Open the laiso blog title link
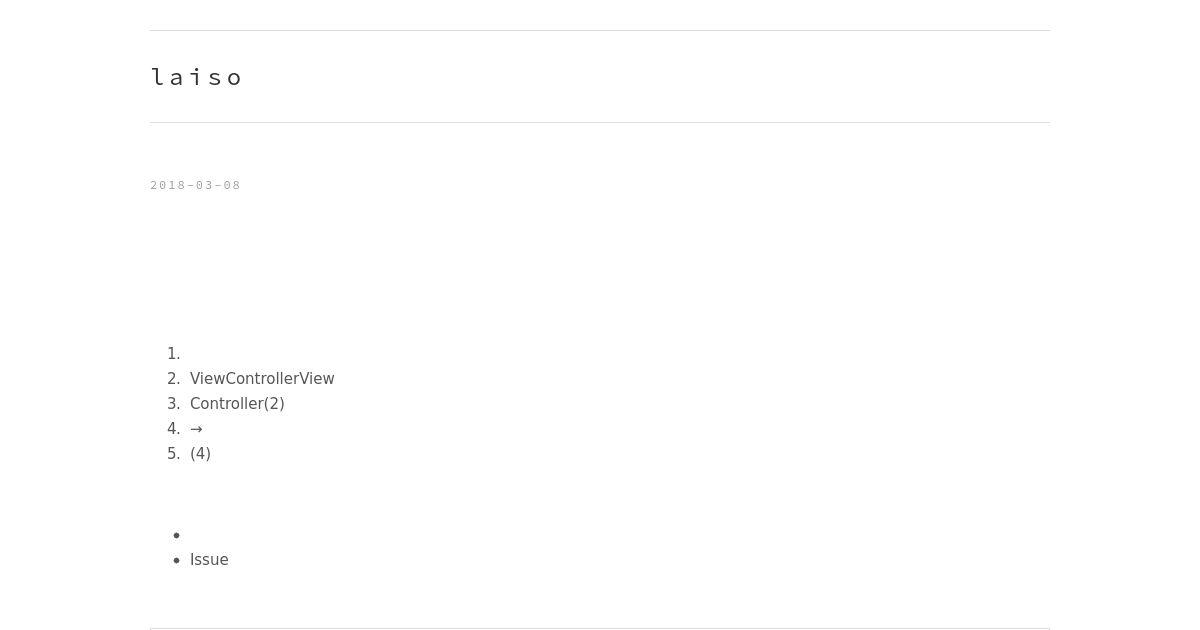The height and width of the screenshot is (630, 1200). [x=196, y=77]
